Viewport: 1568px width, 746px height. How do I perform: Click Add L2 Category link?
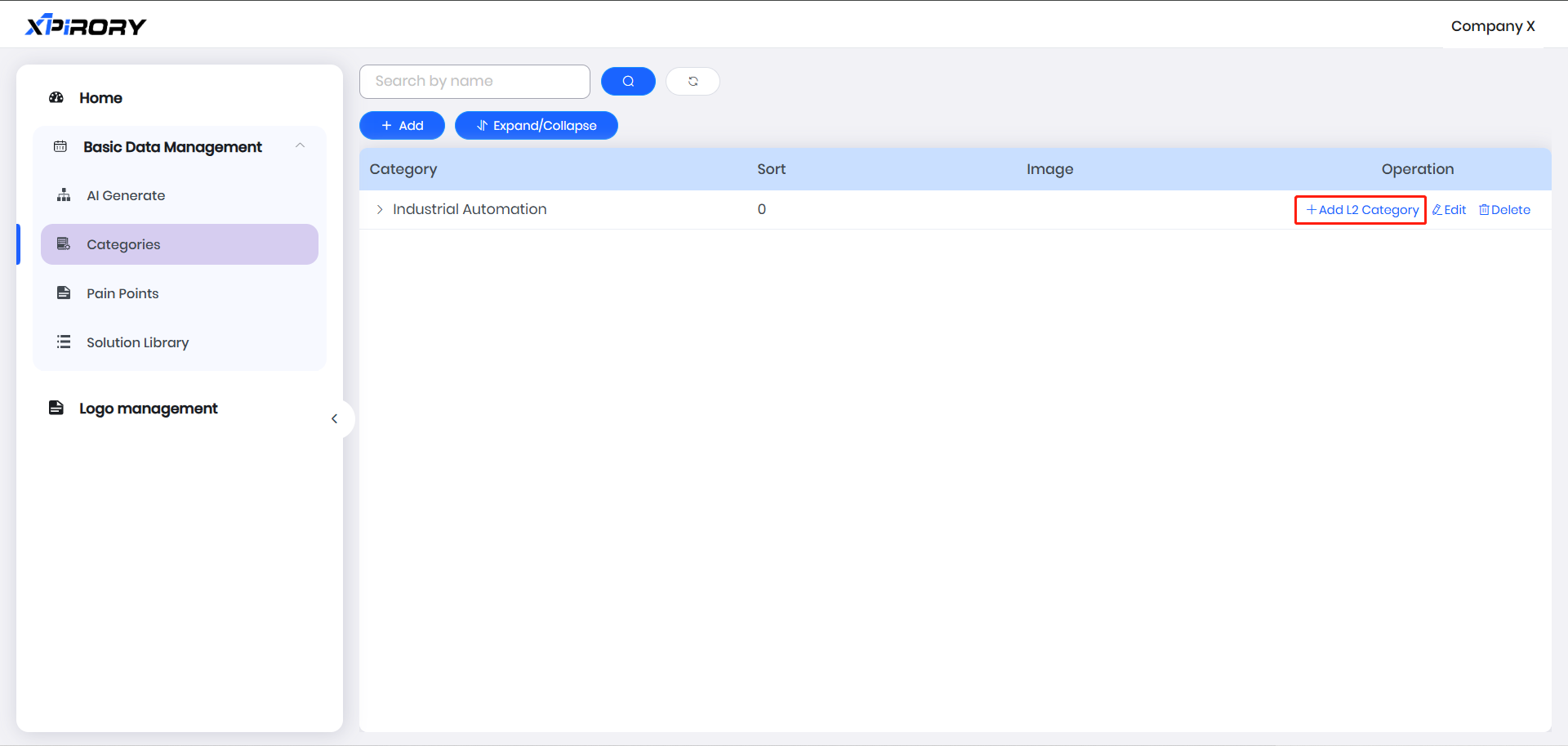(x=1361, y=210)
